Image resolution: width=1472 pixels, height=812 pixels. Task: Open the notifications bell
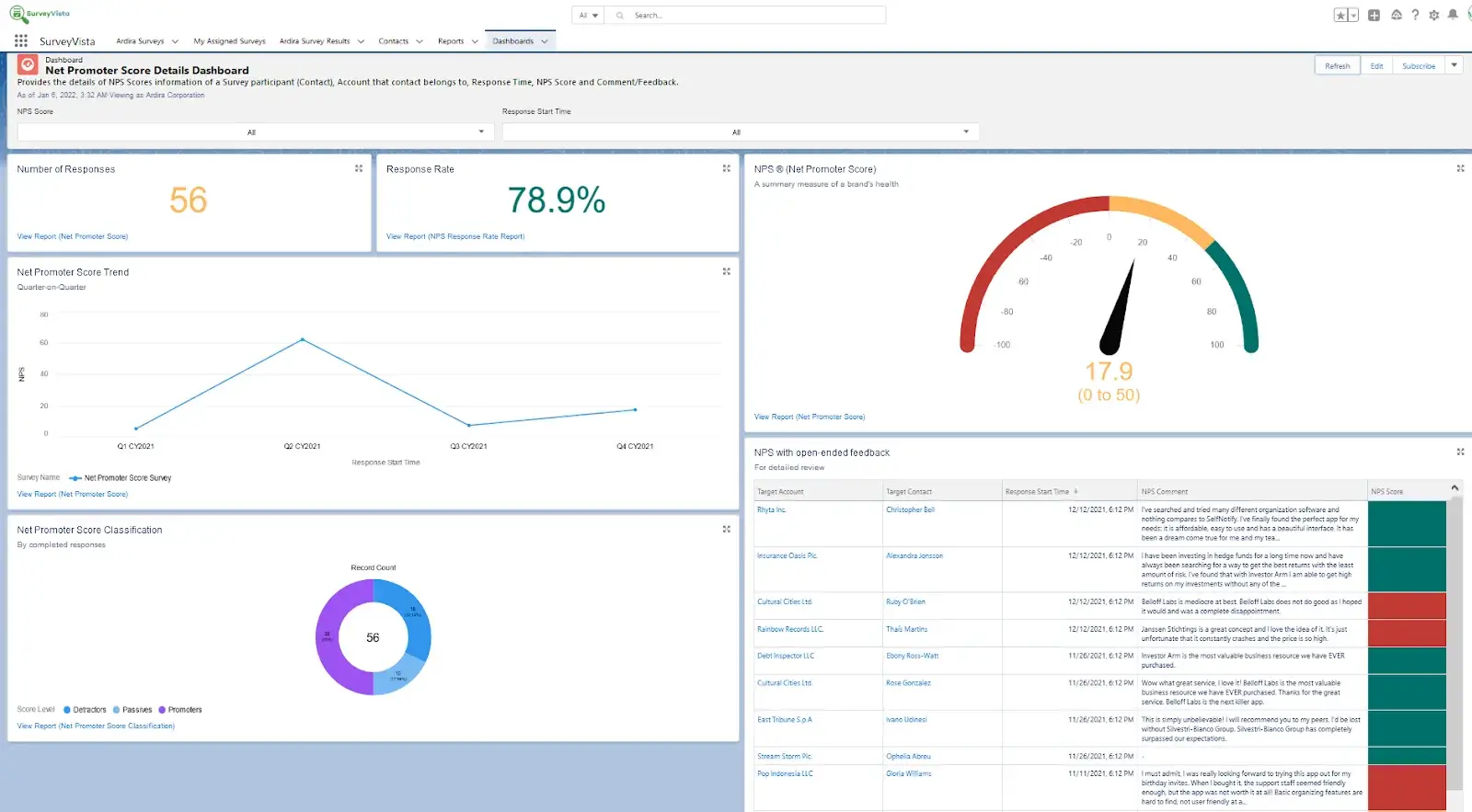[1453, 15]
